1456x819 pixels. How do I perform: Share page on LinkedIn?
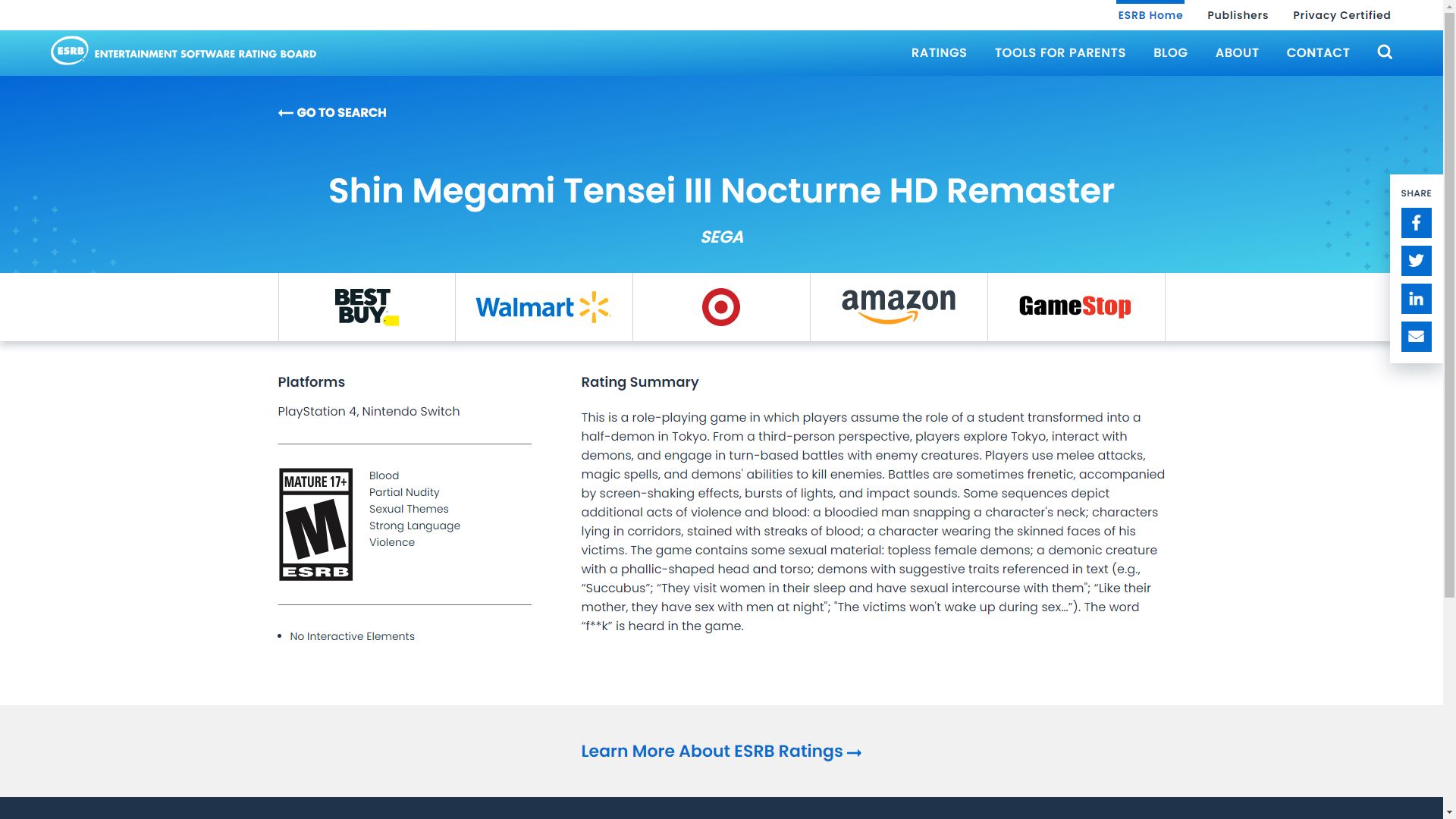click(1416, 299)
